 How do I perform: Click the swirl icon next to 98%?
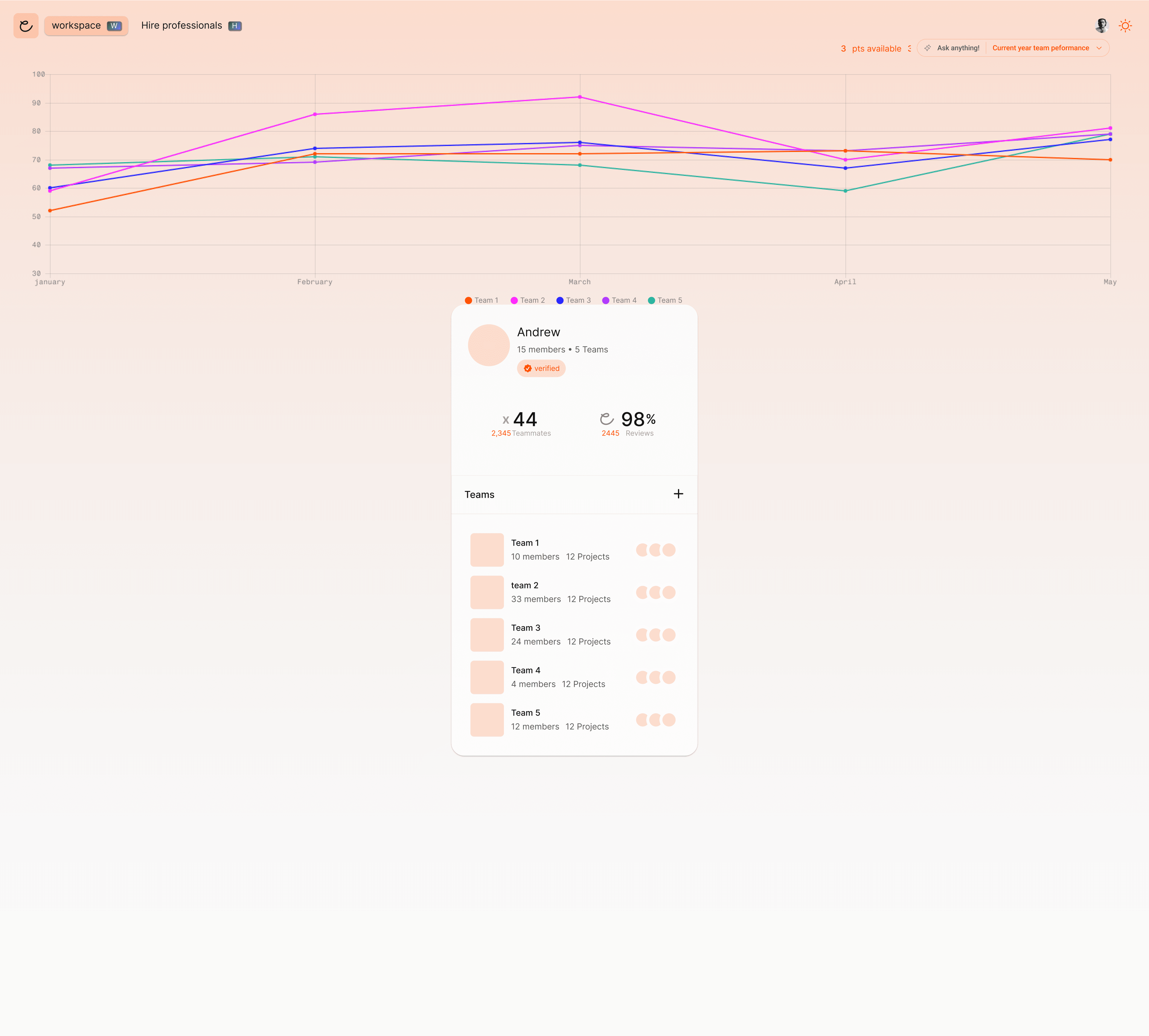point(607,419)
